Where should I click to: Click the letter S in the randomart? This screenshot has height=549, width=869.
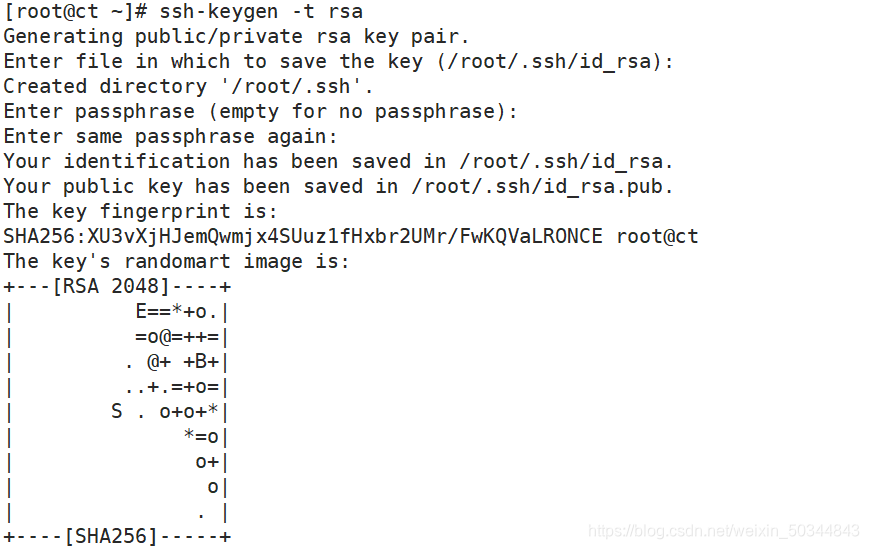[x=116, y=411]
